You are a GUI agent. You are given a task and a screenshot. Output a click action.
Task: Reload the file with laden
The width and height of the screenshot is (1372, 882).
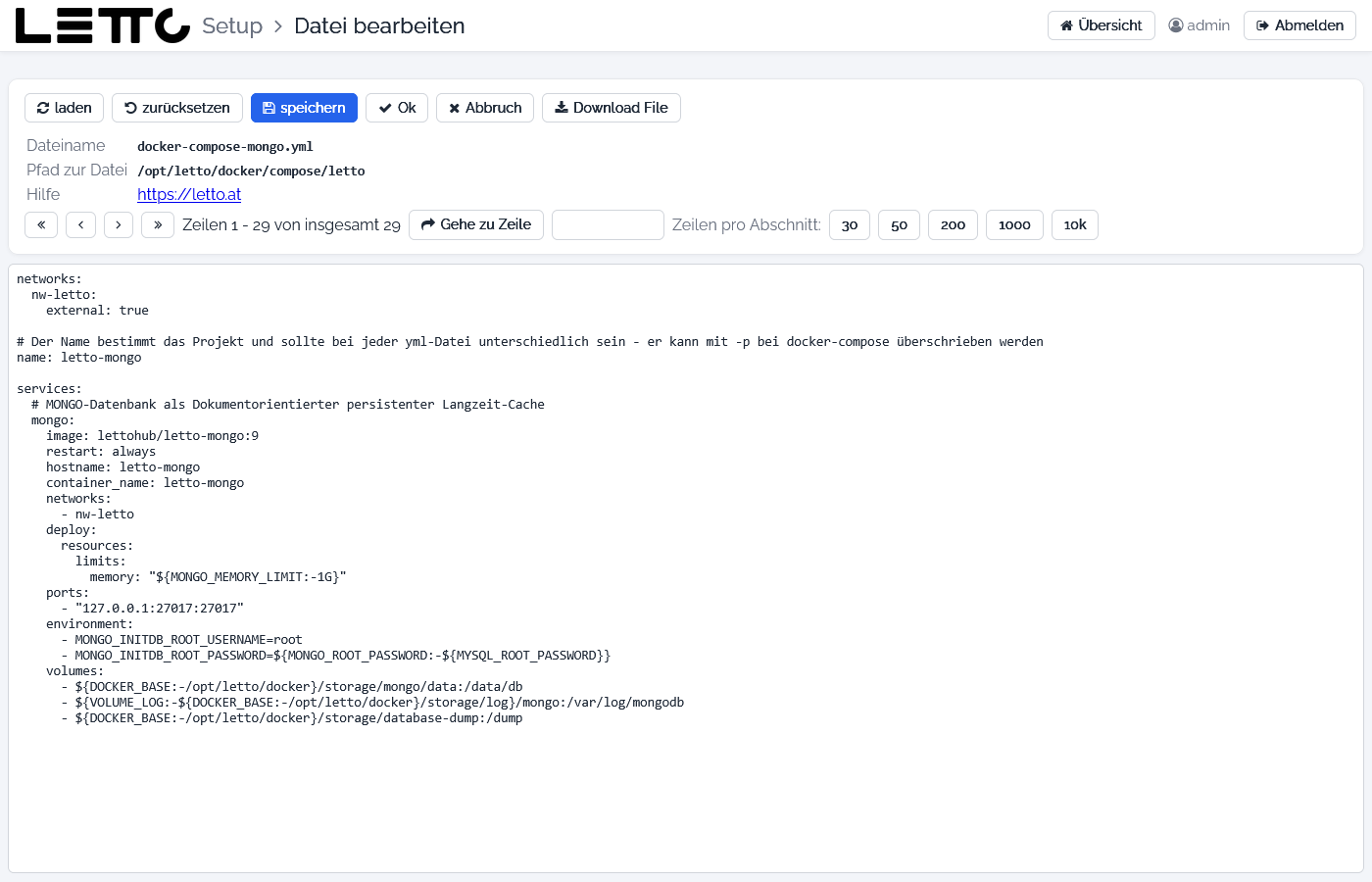64,108
